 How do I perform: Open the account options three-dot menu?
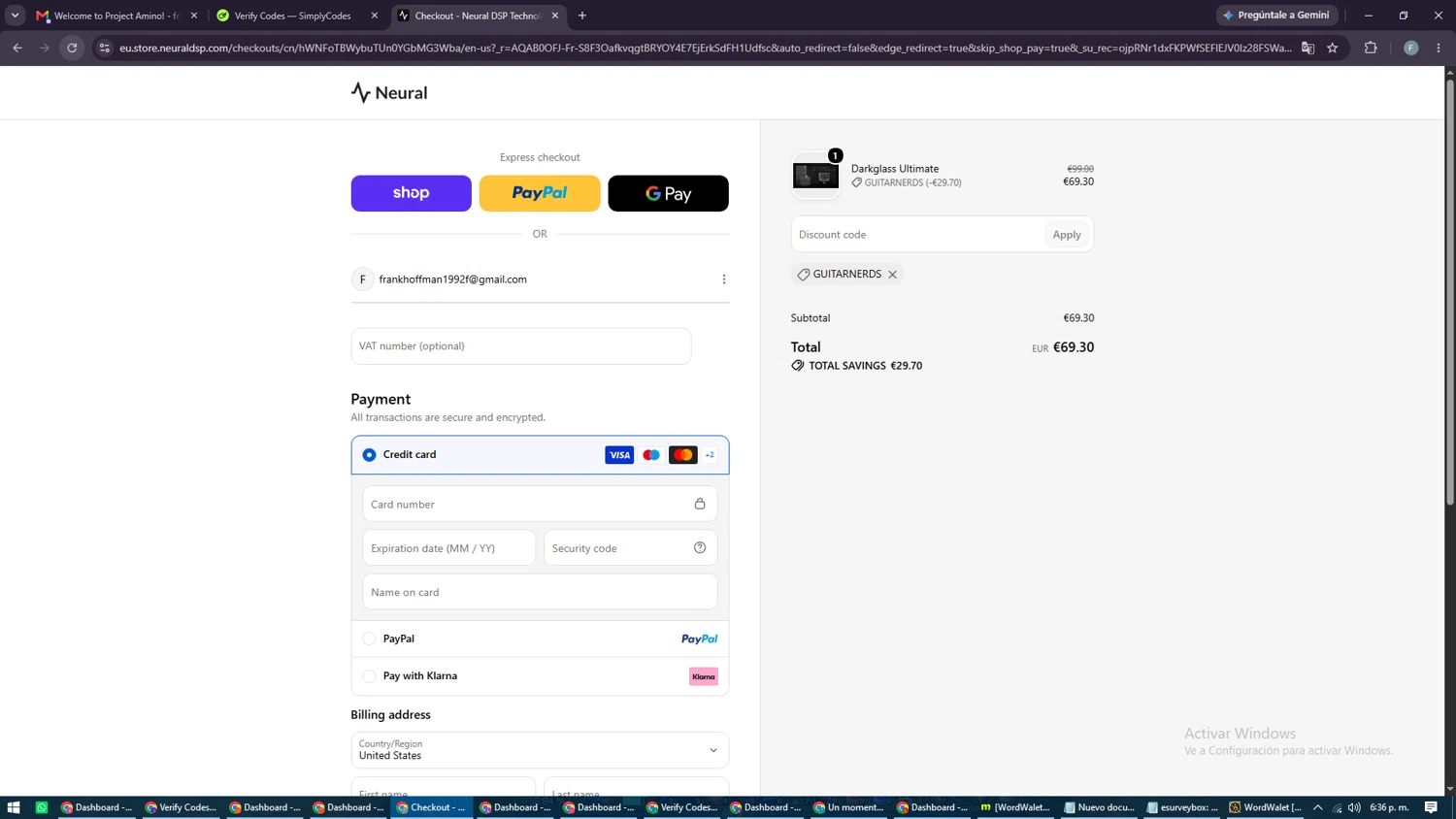point(724,279)
